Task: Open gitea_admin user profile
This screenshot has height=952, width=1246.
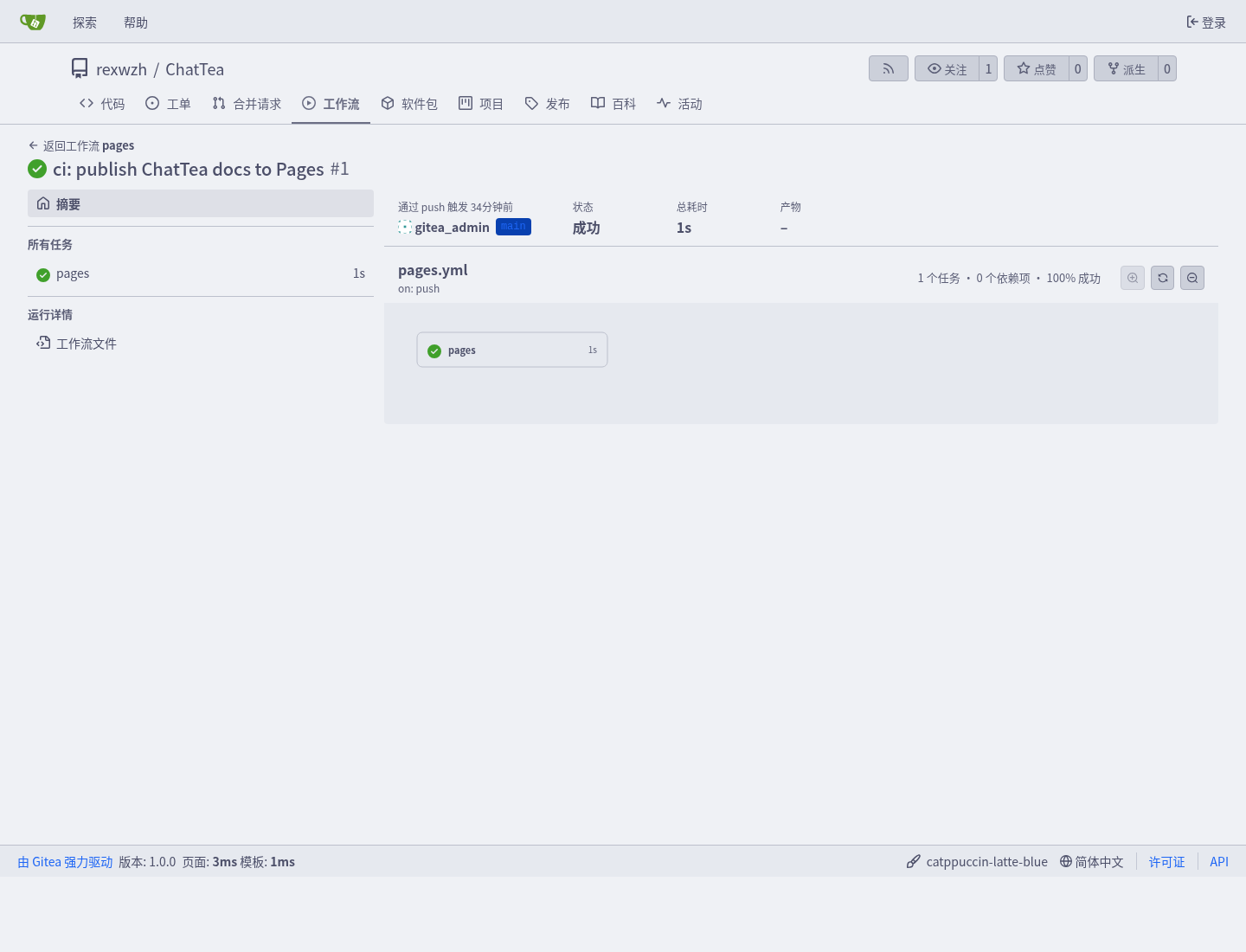Action: (x=452, y=227)
